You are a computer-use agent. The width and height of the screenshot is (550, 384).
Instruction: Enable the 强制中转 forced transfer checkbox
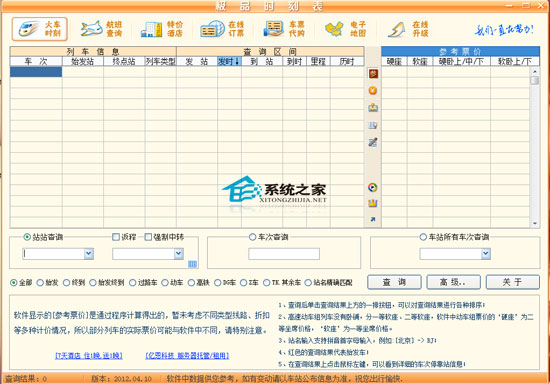[x=148, y=237]
